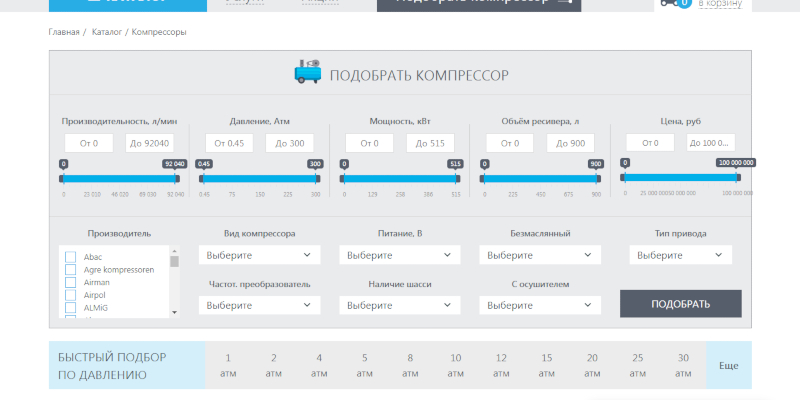This screenshot has width=800, height=400.
Task: Click the blue compressor icon in header
Action: [308, 72]
